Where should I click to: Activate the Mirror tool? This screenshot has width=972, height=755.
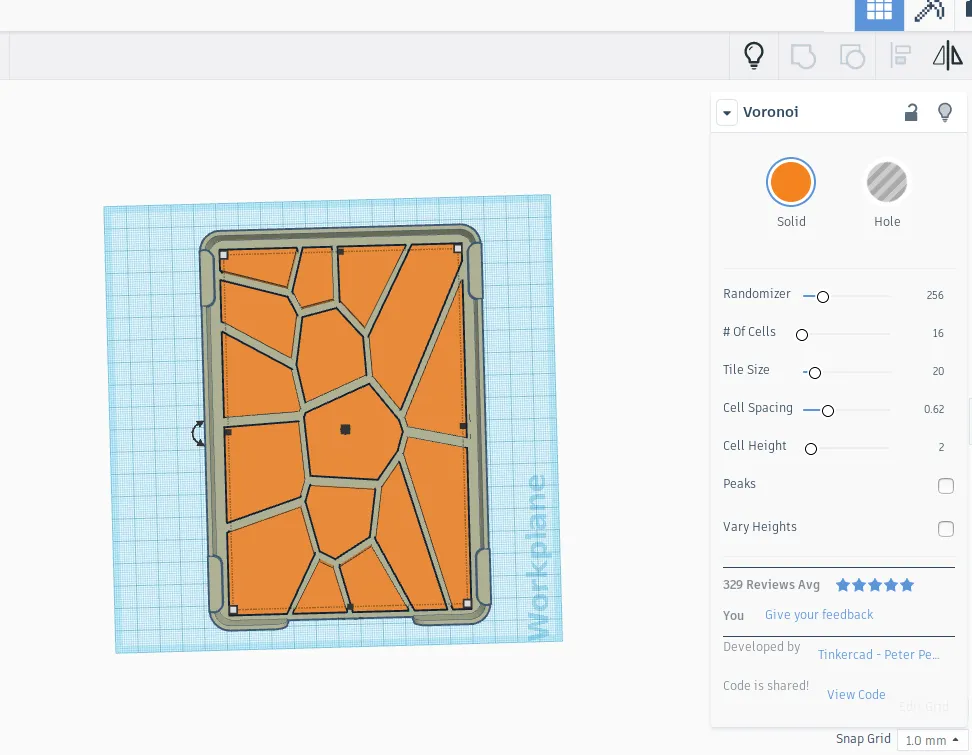948,56
